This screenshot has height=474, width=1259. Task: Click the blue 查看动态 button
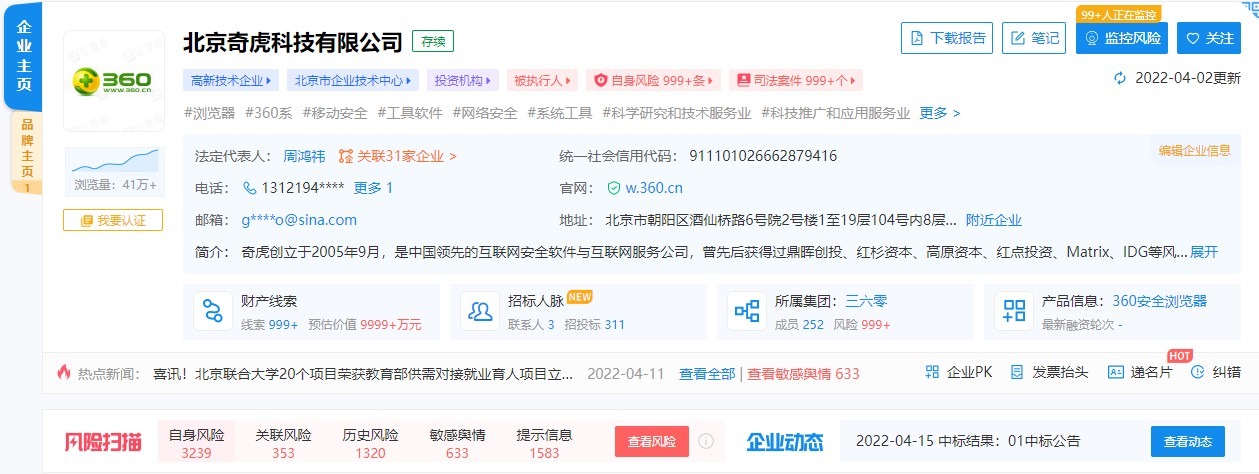(1187, 441)
